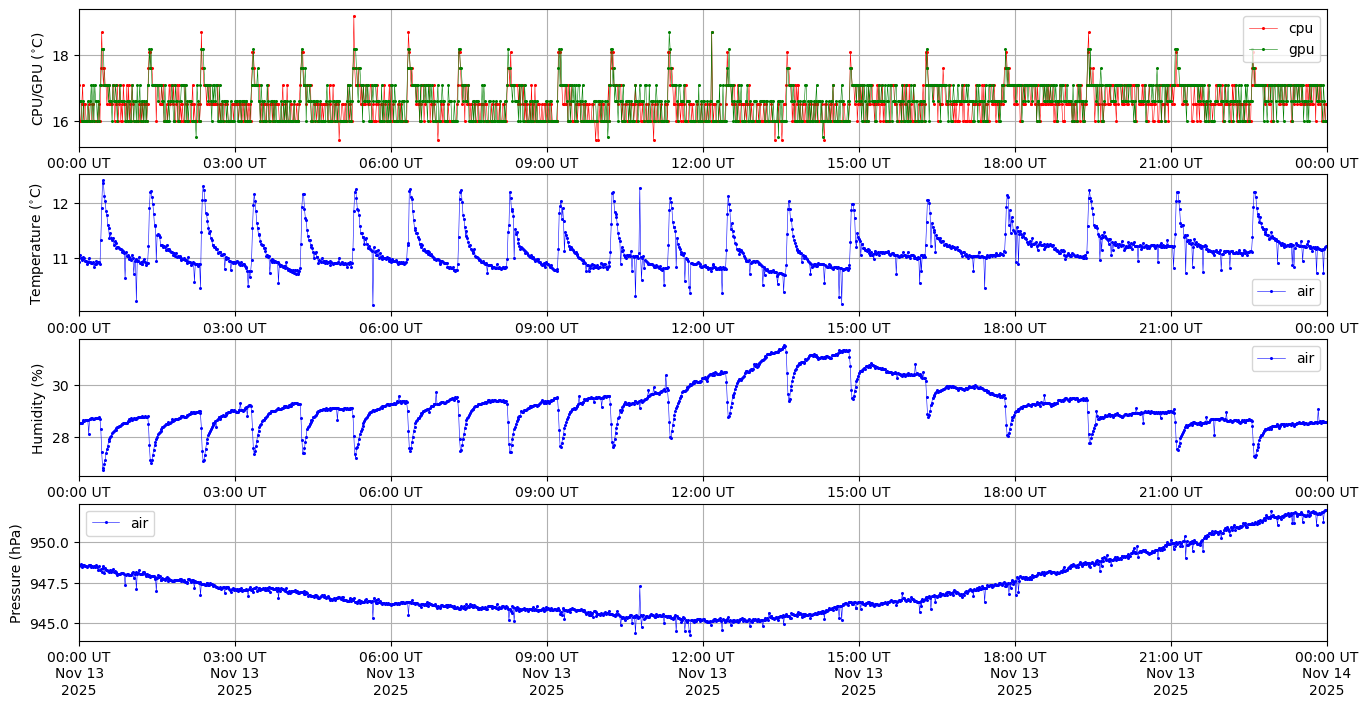Click the Temperature (°C) y-axis label
The height and width of the screenshot is (707, 1368).
coord(38,243)
